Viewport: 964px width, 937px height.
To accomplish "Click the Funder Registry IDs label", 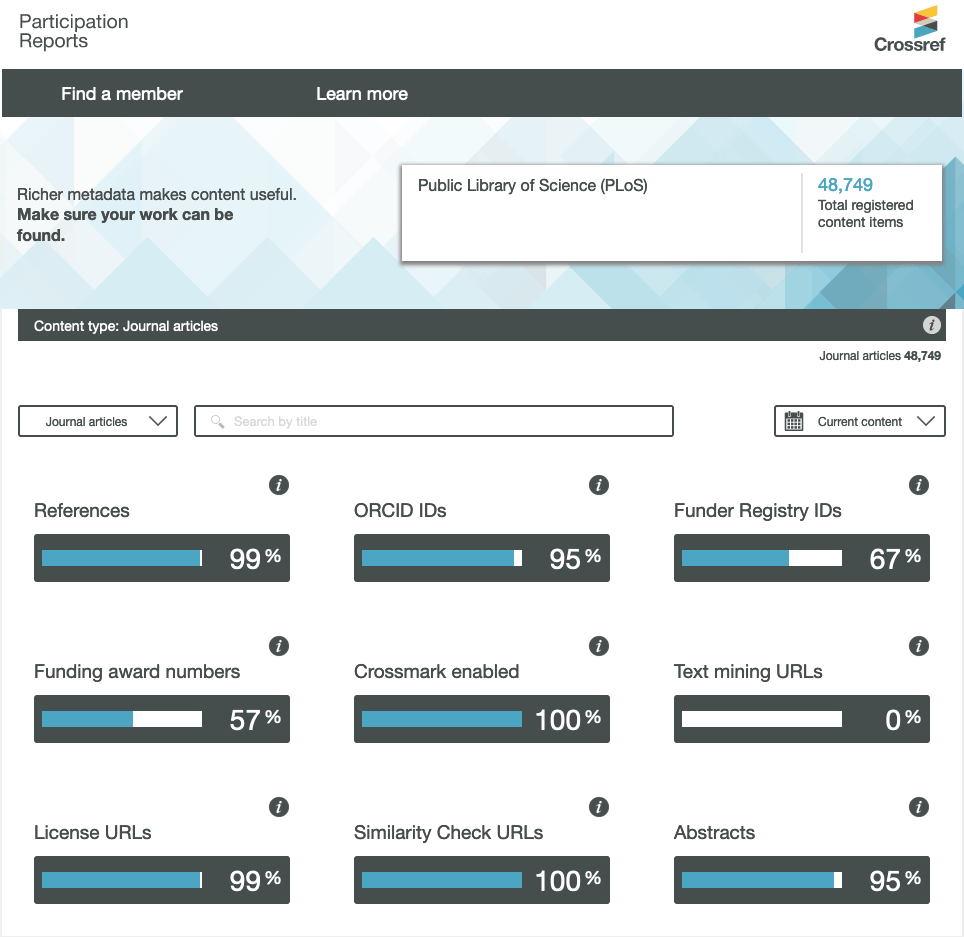I will click(757, 510).
